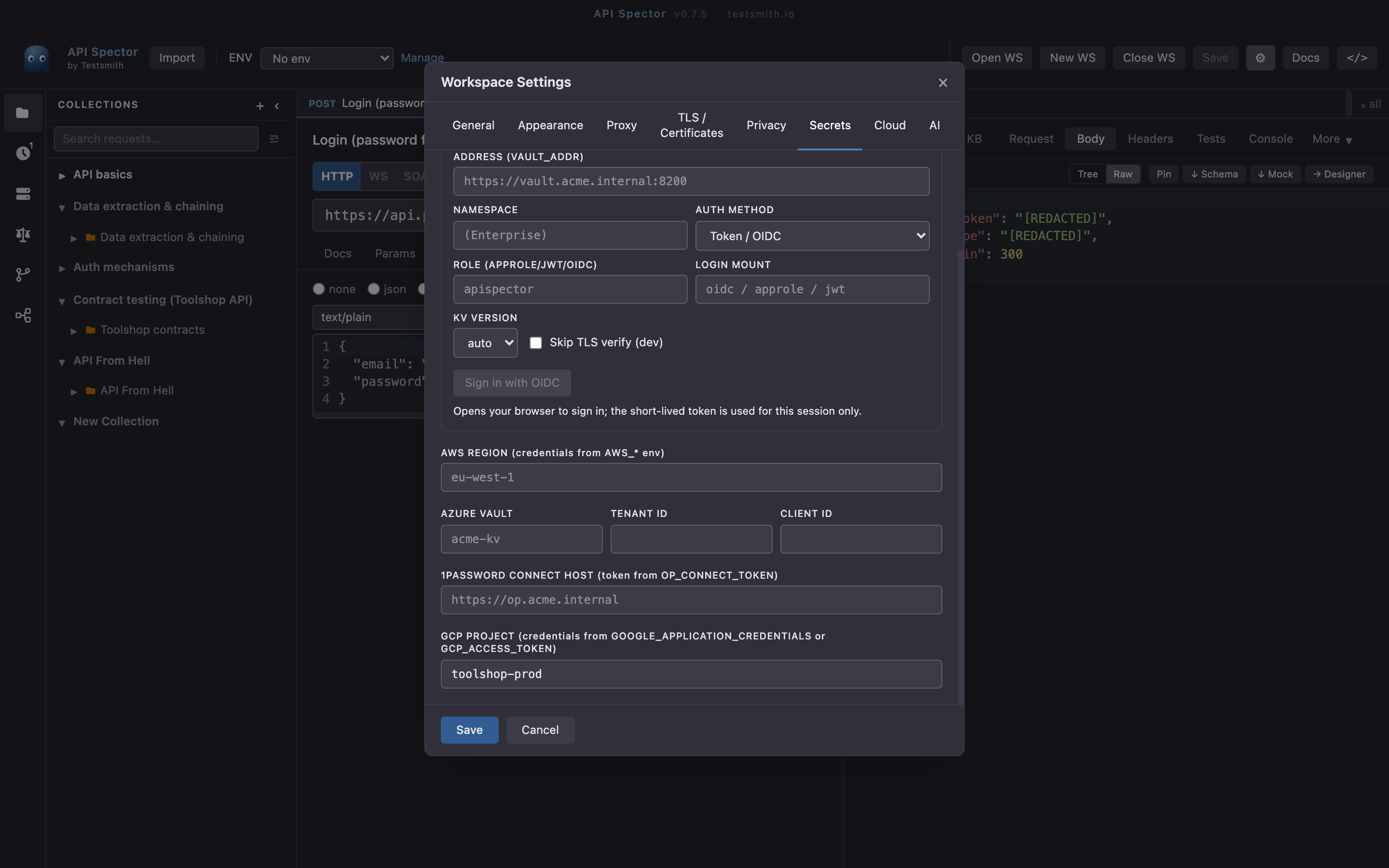Open the Contract testing scales sidebar icon
Image resolution: width=1389 pixels, height=868 pixels.
pyautogui.click(x=23, y=234)
